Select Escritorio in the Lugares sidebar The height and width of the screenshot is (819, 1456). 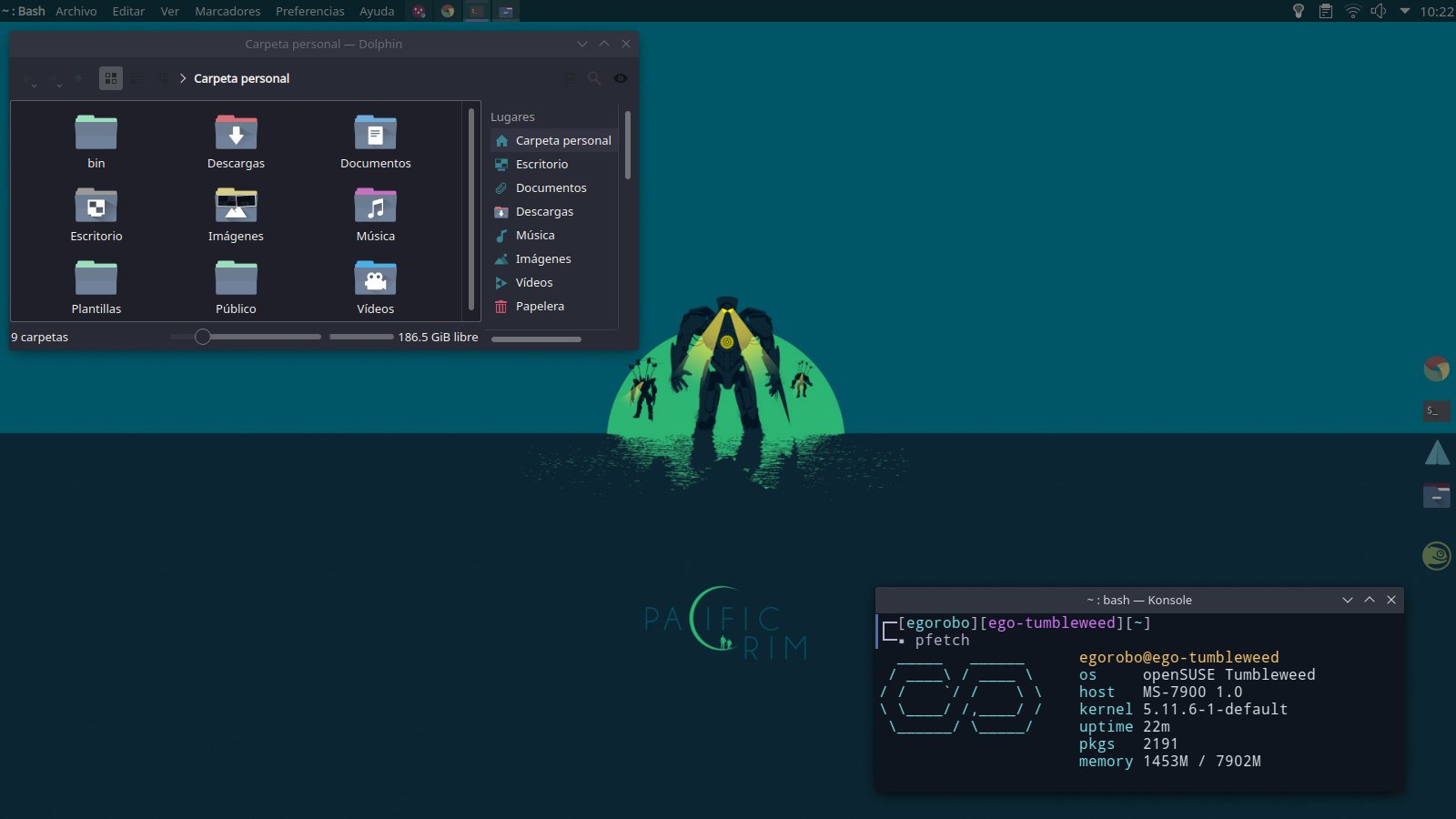[541, 165]
